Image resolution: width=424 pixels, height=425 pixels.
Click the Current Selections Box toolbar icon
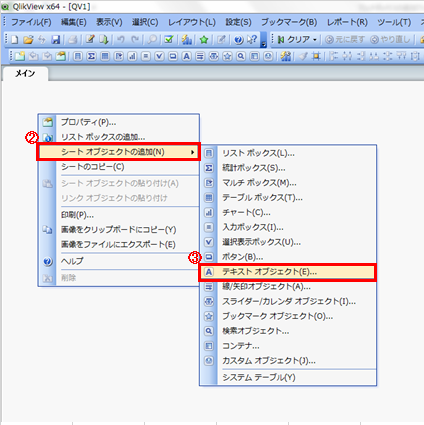tap(159, 56)
